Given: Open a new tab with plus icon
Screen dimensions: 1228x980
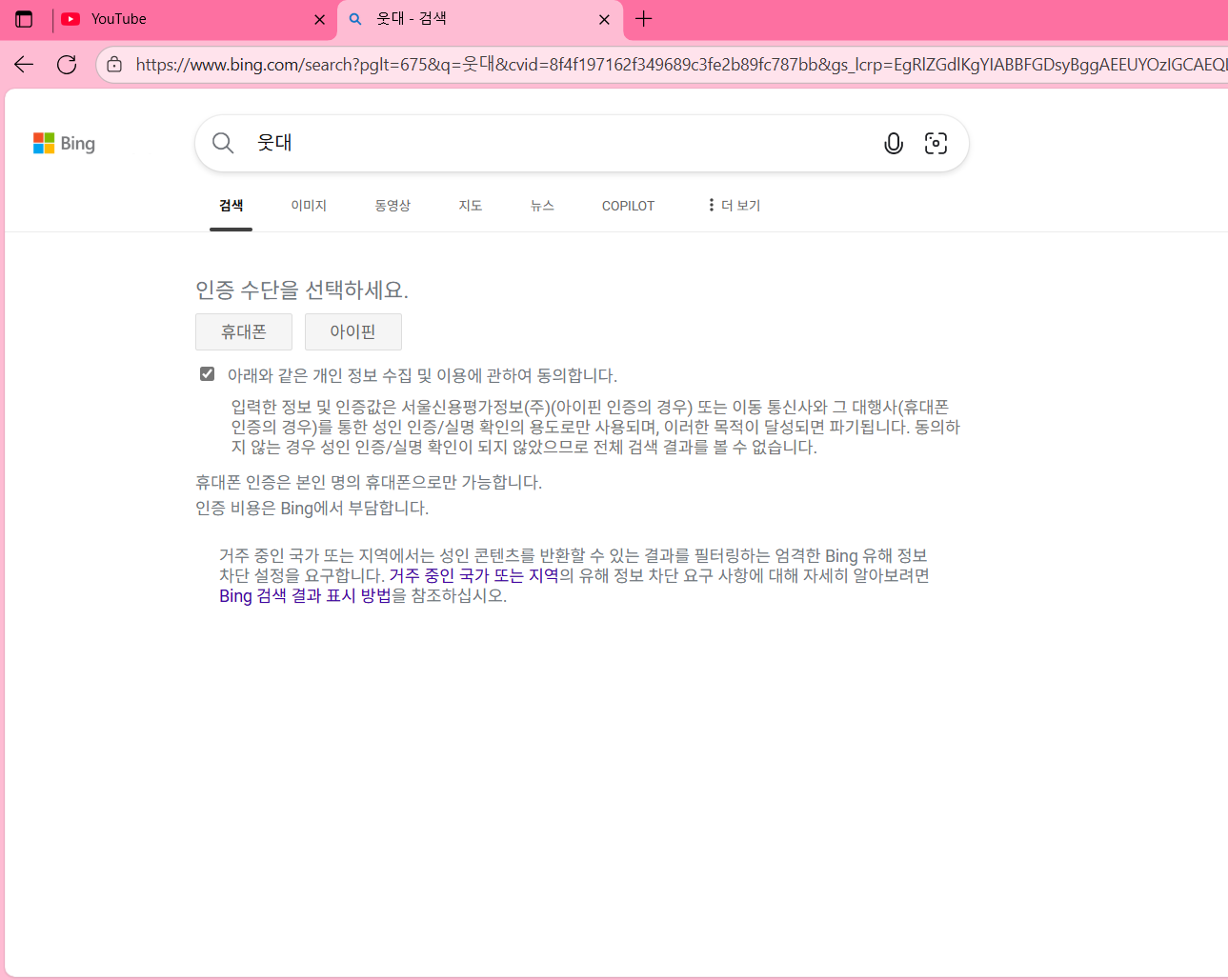Looking at the screenshot, I should (644, 19).
